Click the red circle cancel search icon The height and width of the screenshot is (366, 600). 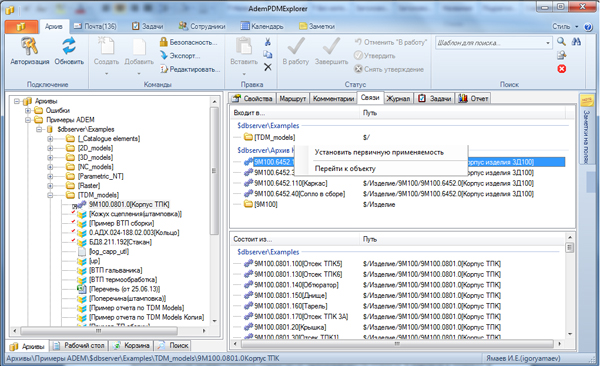[x=562, y=69]
